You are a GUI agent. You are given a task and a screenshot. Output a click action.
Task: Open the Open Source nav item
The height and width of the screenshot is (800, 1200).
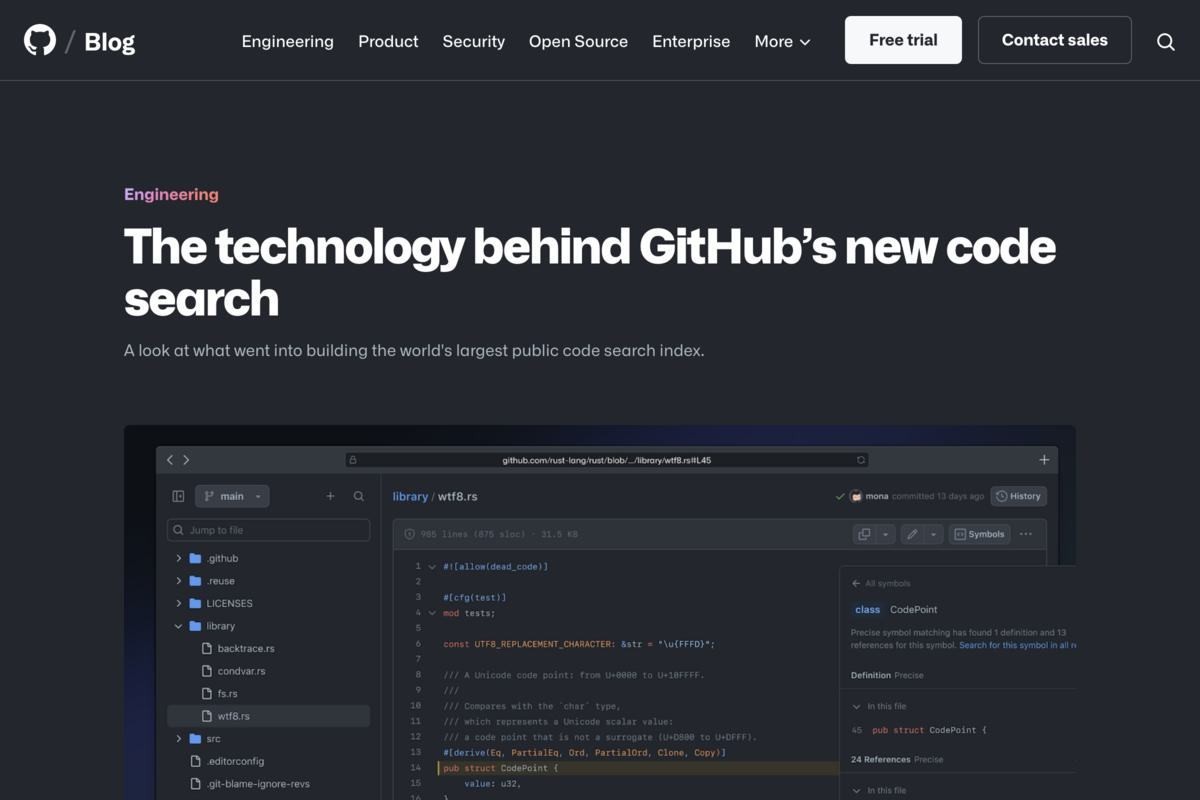point(578,41)
